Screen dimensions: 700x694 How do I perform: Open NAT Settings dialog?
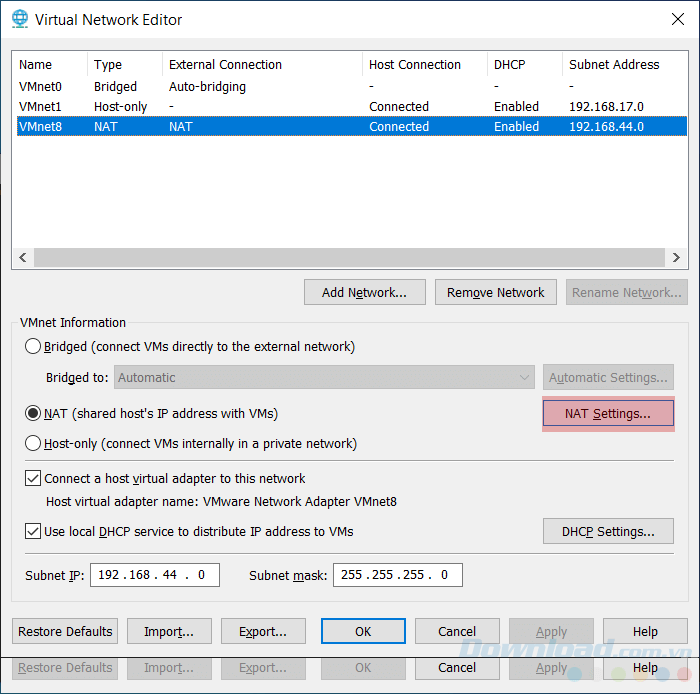tap(608, 413)
